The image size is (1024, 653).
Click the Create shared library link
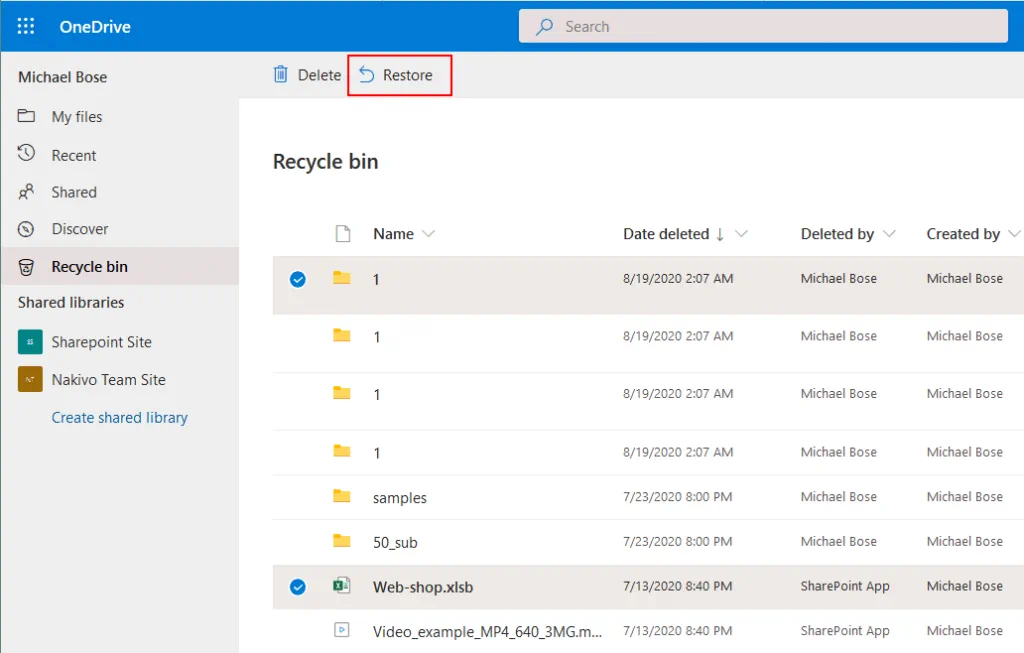pos(119,418)
